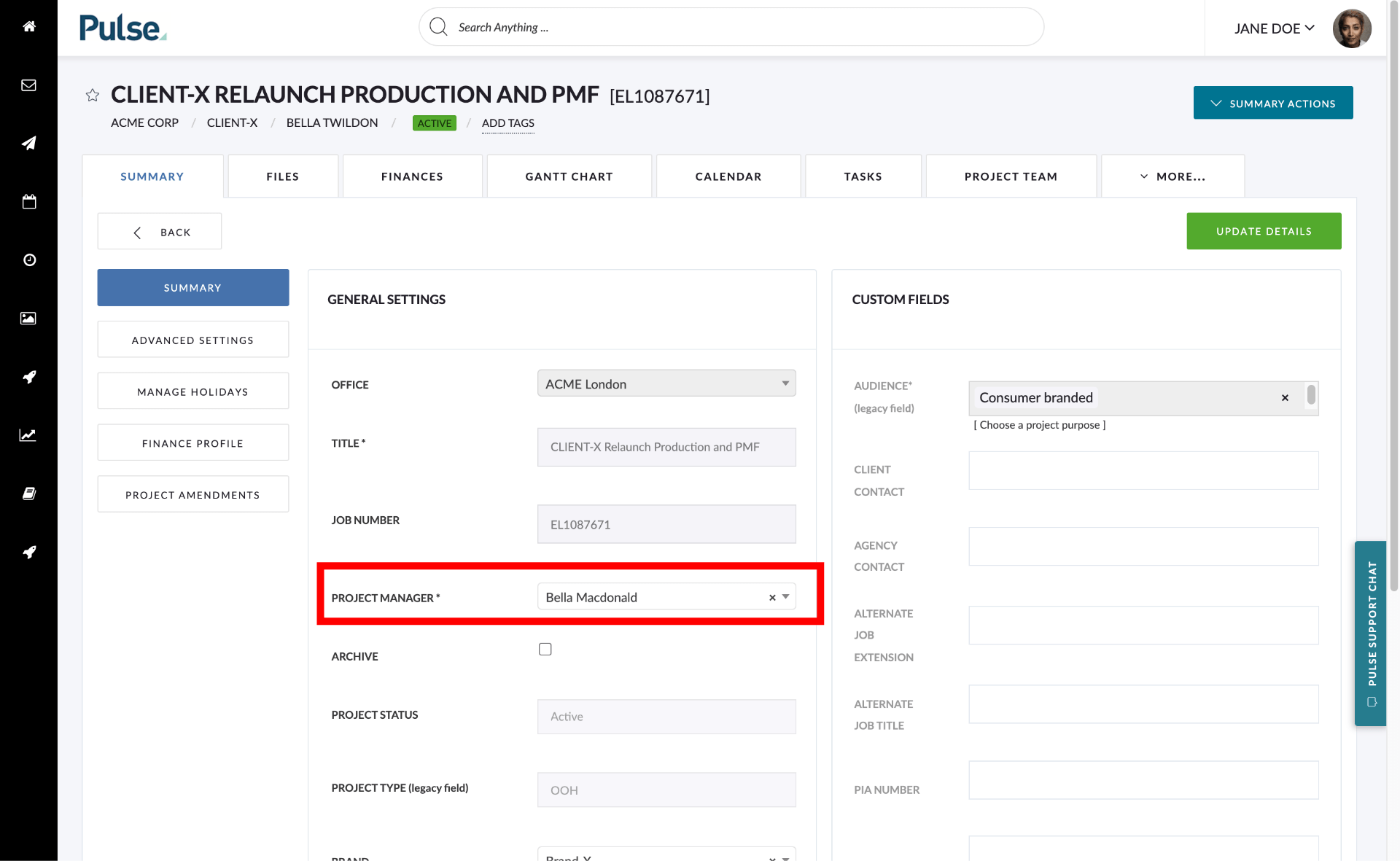Click the Pulse Support Chat icon
The image size is (1400, 861).
[x=1372, y=702]
